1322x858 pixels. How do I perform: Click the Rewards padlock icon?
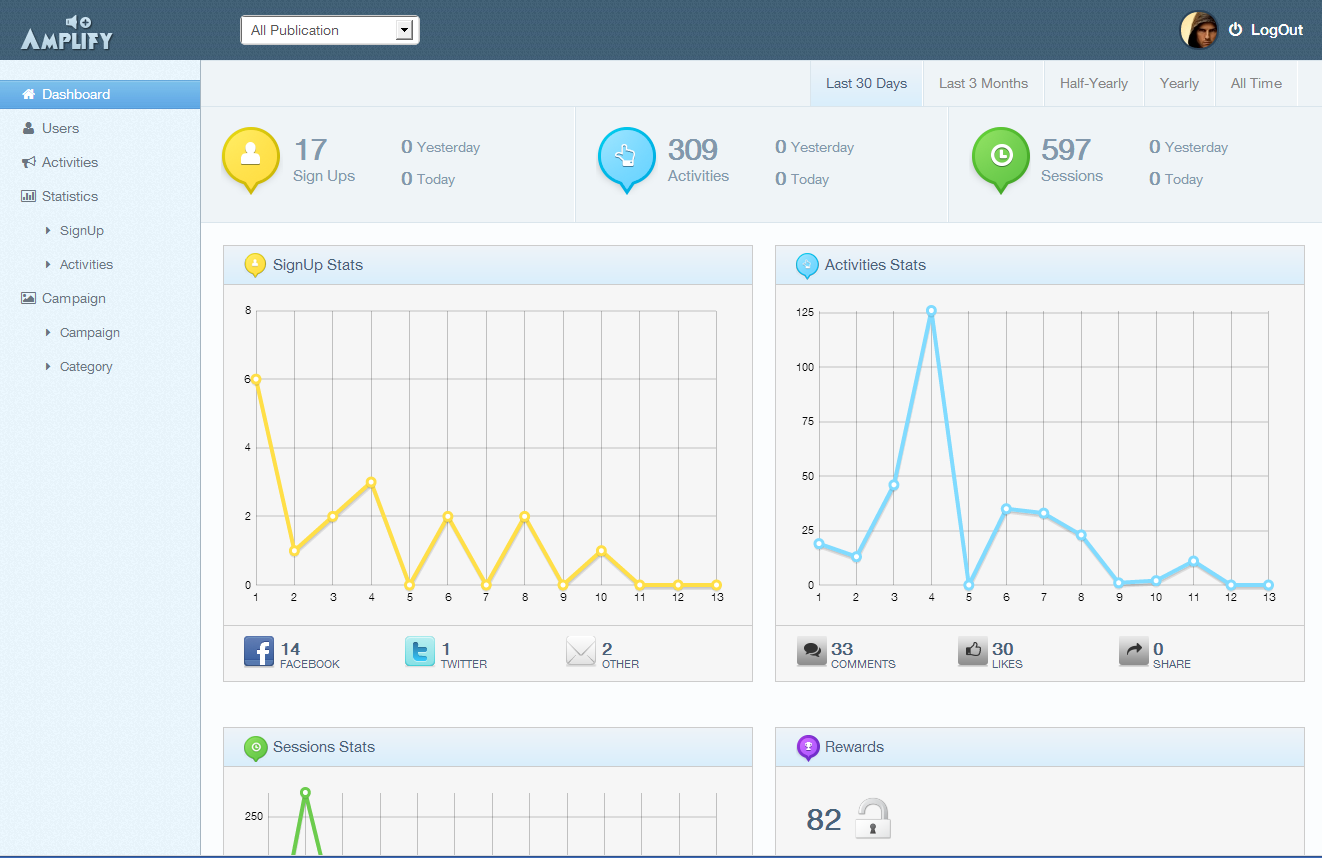tap(873, 818)
